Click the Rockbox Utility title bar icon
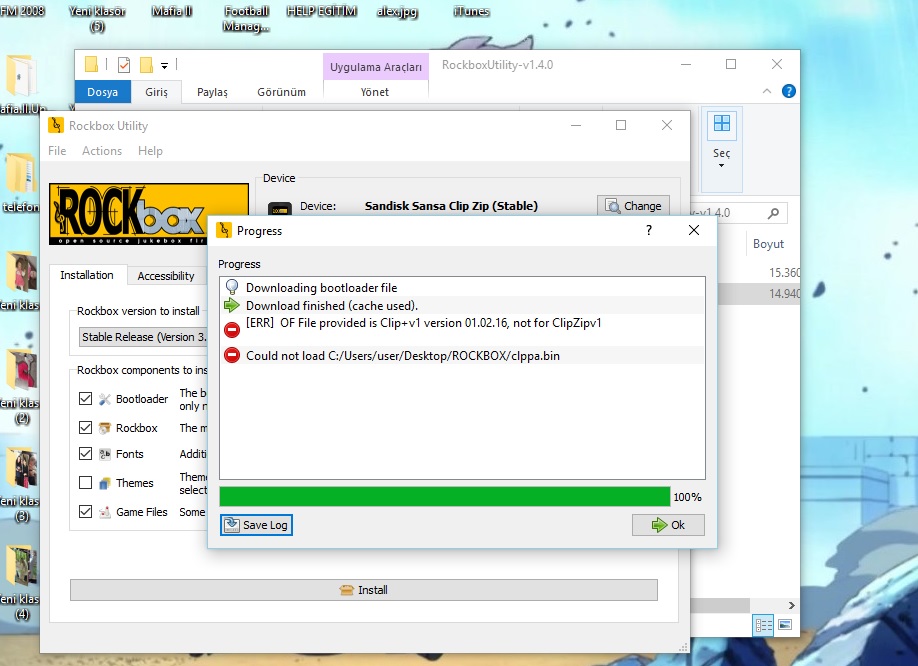 tap(56, 125)
